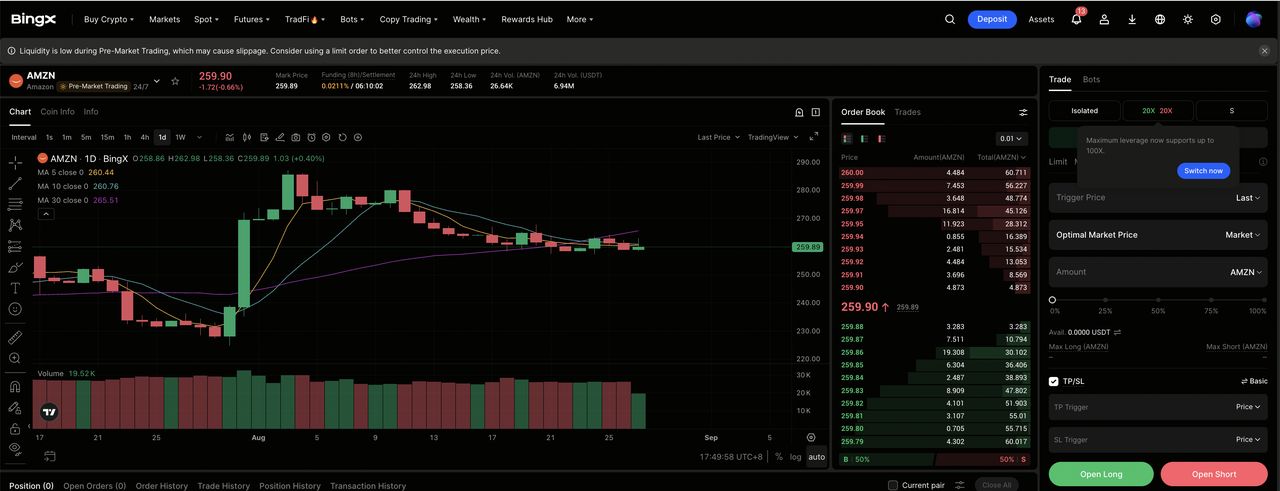The height and width of the screenshot is (491, 1280).
Task: Open order book settings sliders icon
Action: pyautogui.click(x=1023, y=113)
